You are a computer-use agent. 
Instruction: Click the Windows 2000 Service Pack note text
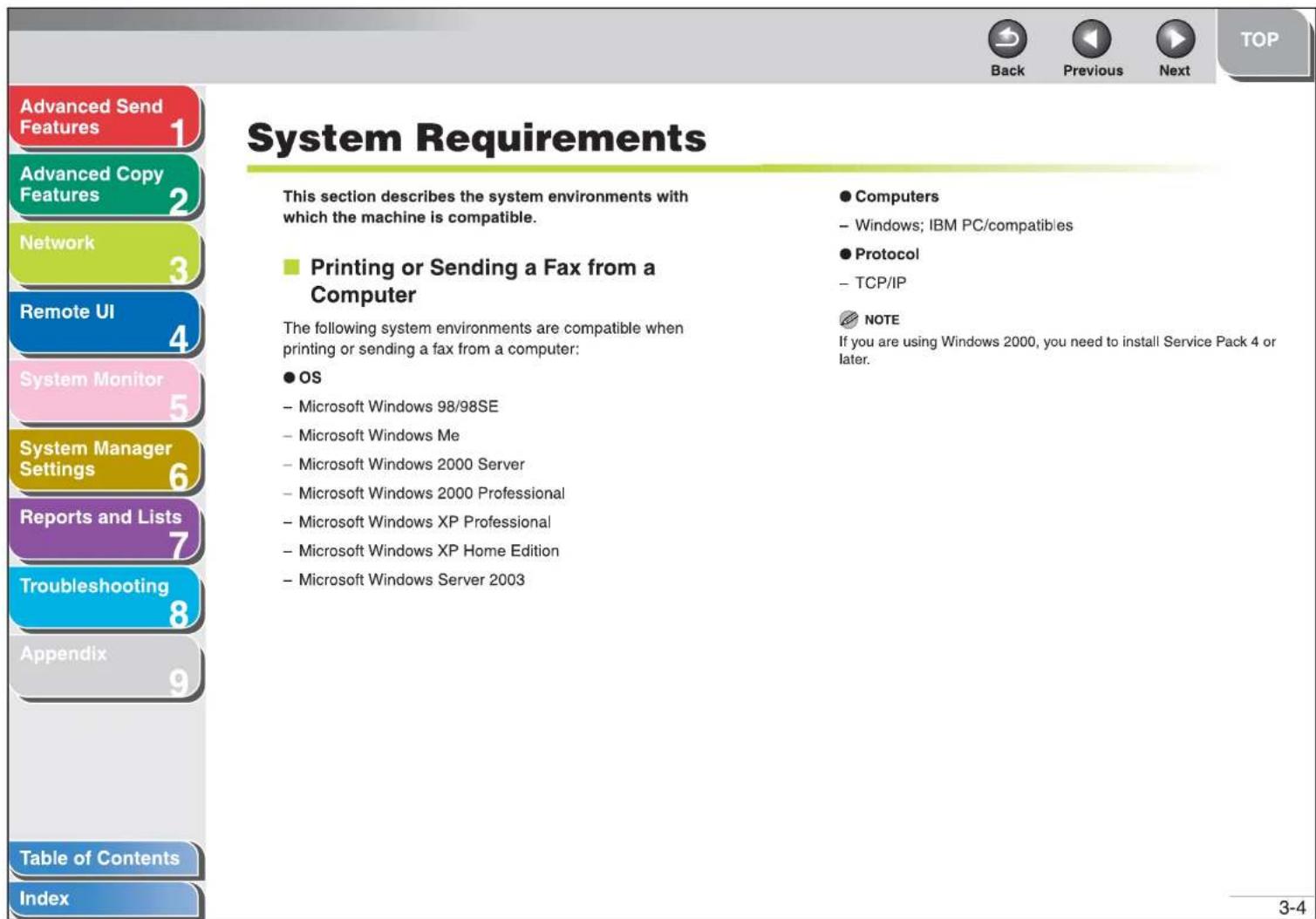1057,350
